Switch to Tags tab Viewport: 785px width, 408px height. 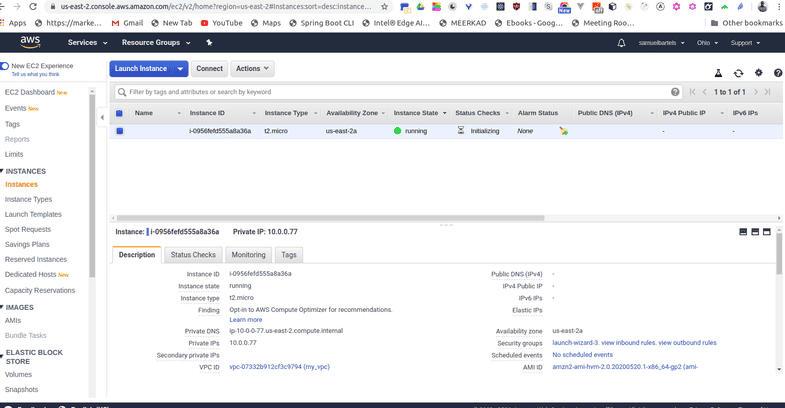pos(289,255)
